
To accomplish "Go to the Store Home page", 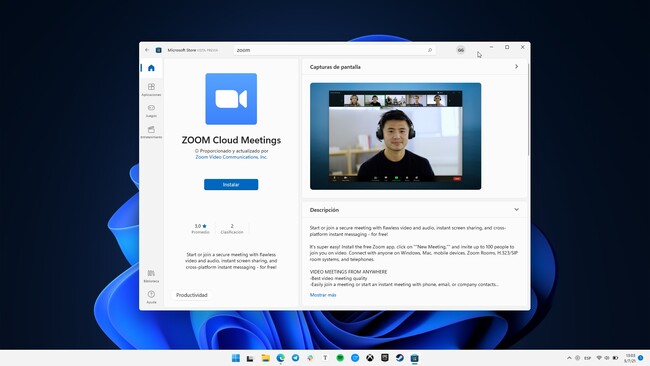I will [x=151, y=68].
